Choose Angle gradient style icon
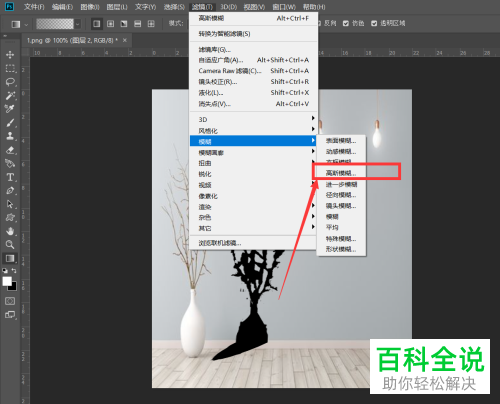This screenshot has width=500, height=404. (x=124, y=24)
